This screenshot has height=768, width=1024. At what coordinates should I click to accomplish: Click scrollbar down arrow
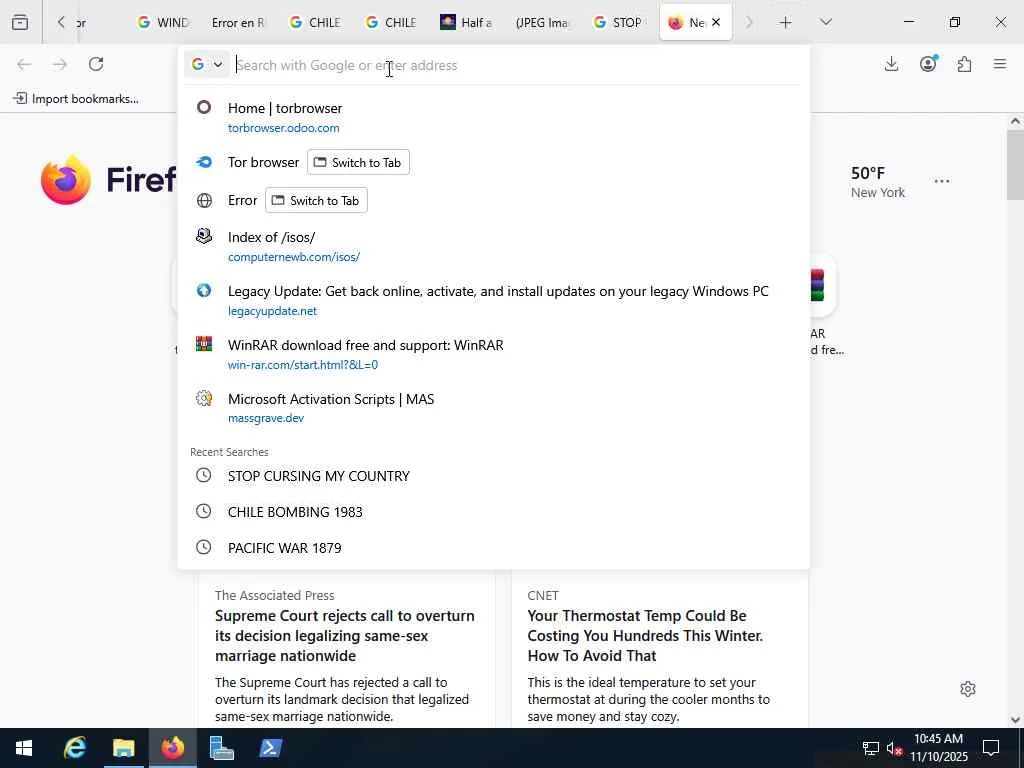[1015, 720]
